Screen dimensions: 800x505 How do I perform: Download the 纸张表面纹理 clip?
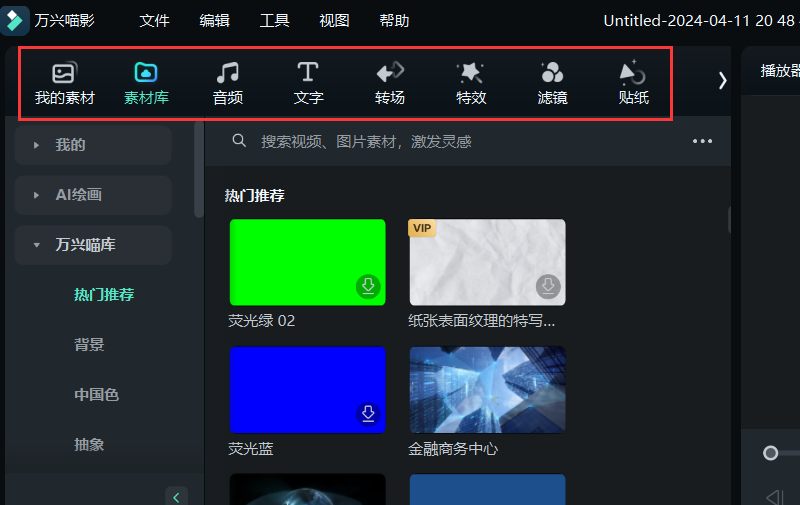(x=548, y=286)
